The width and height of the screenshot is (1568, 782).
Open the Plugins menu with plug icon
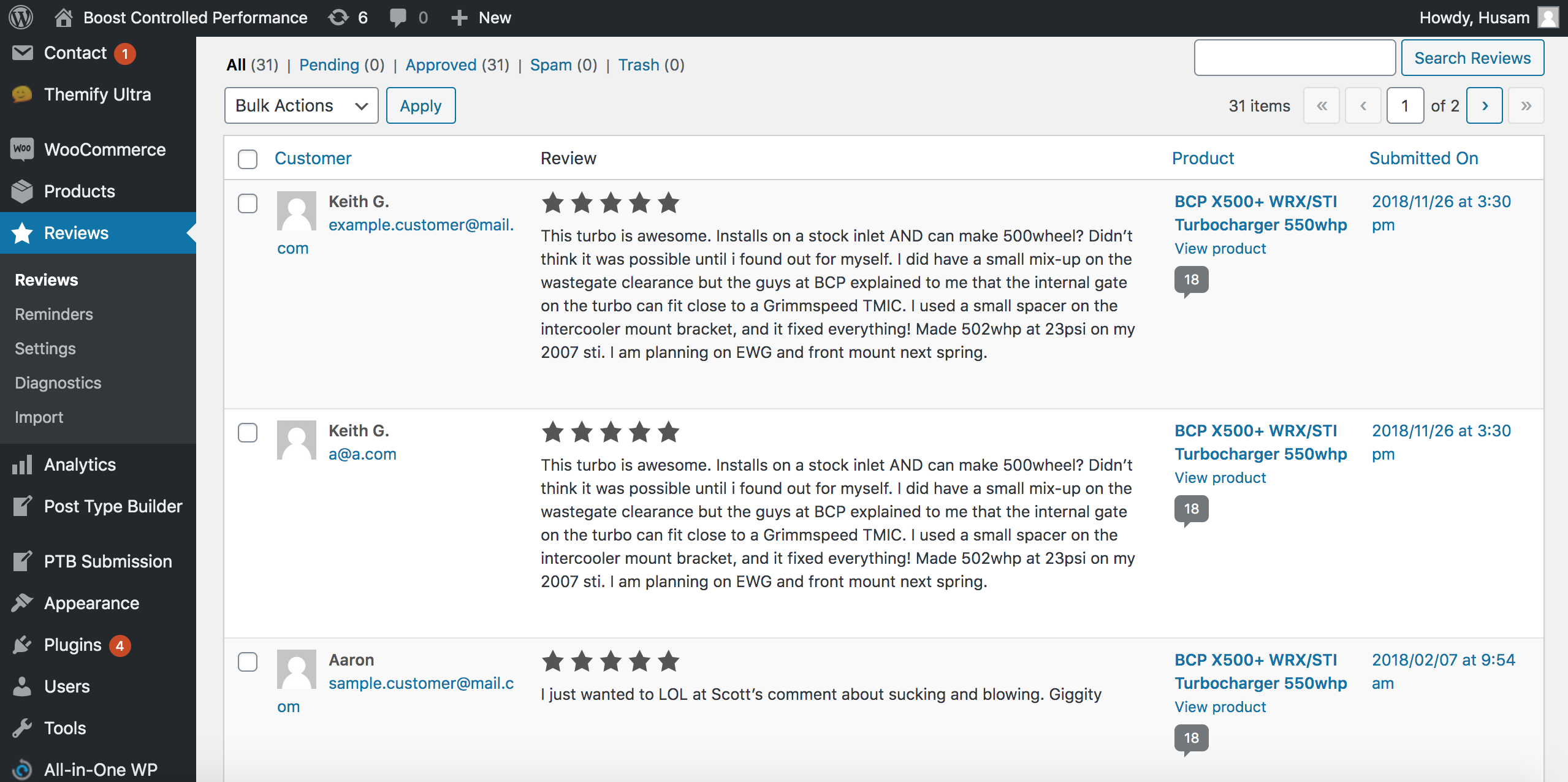click(22, 645)
